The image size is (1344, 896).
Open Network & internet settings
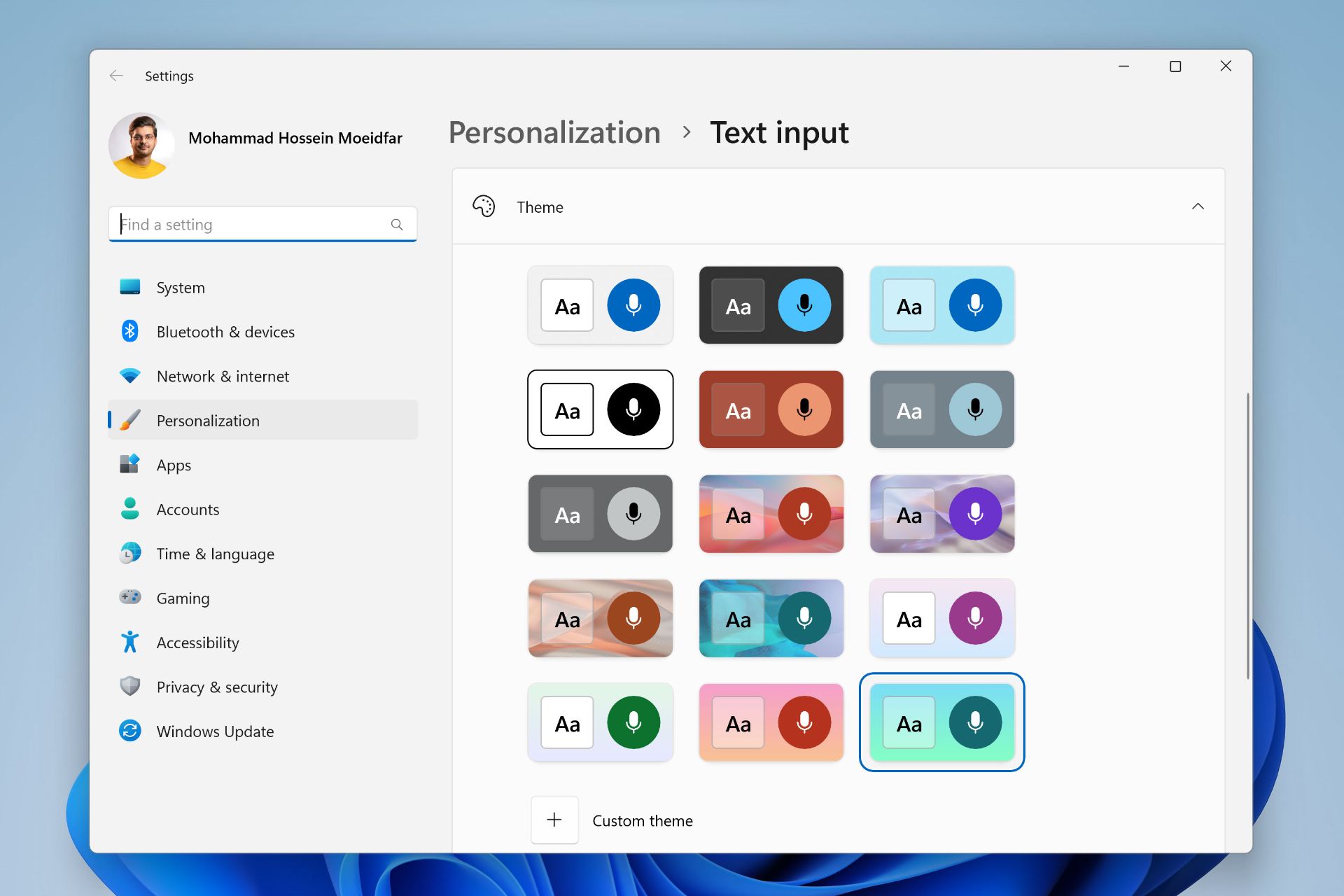[262, 377]
